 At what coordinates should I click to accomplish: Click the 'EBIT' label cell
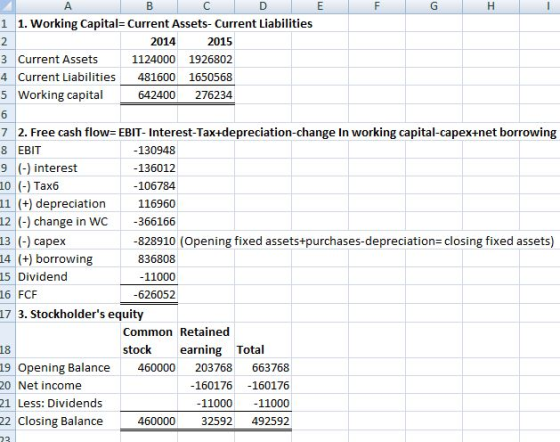[x=68, y=150]
